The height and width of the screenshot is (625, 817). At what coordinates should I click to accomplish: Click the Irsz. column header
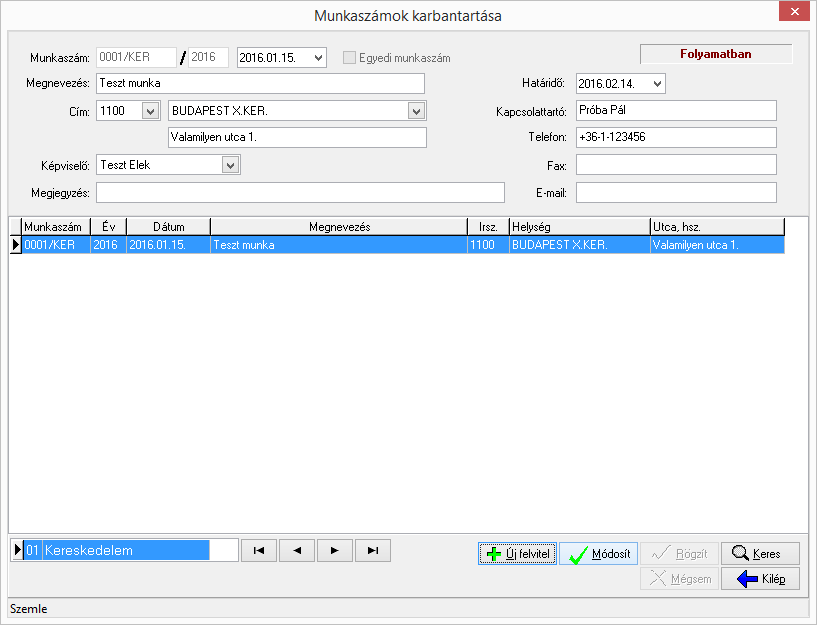[489, 227]
